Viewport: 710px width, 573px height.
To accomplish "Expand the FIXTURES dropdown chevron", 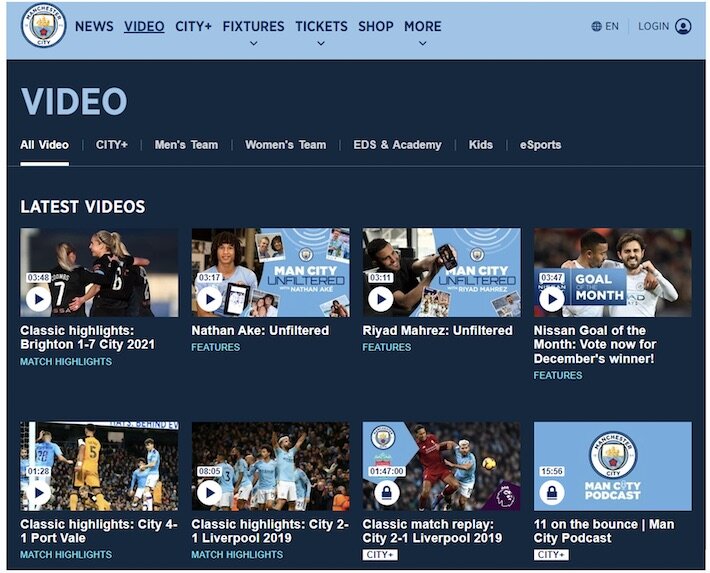I will coord(254,43).
